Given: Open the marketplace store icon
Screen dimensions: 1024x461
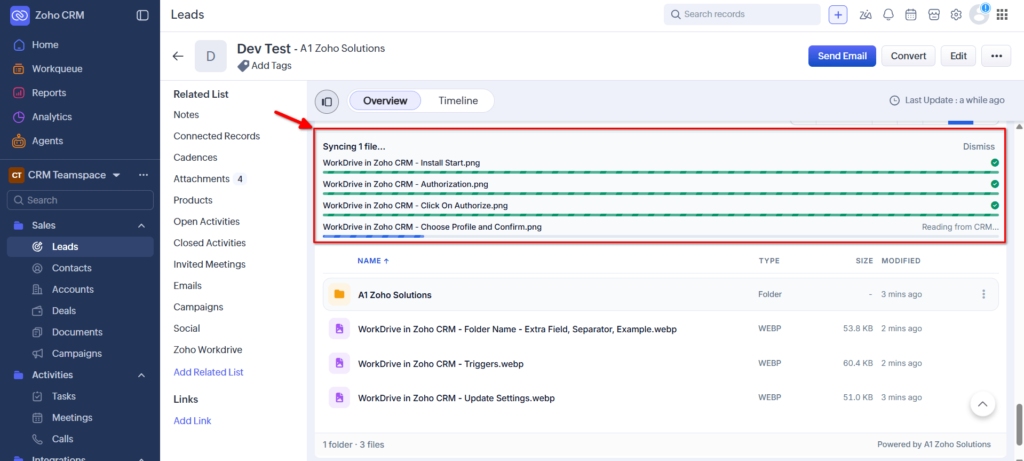Looking at the screenshot, I should [x=934, y=15].
